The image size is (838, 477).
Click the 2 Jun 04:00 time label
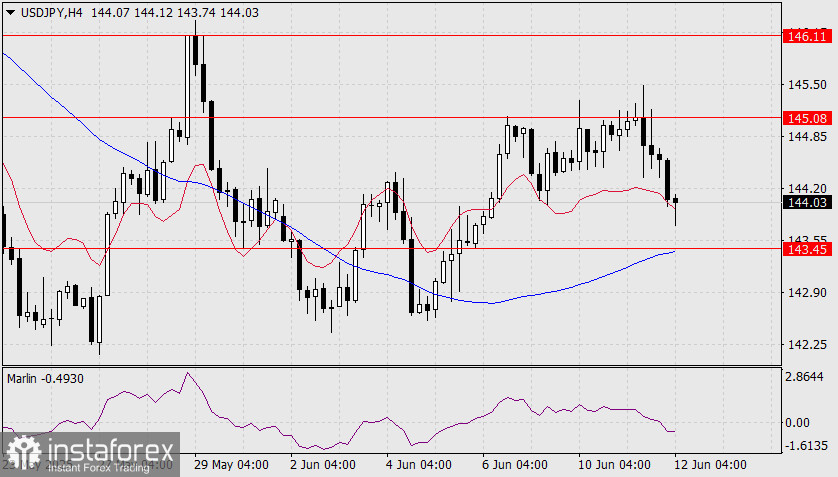[x=323, y=465]
